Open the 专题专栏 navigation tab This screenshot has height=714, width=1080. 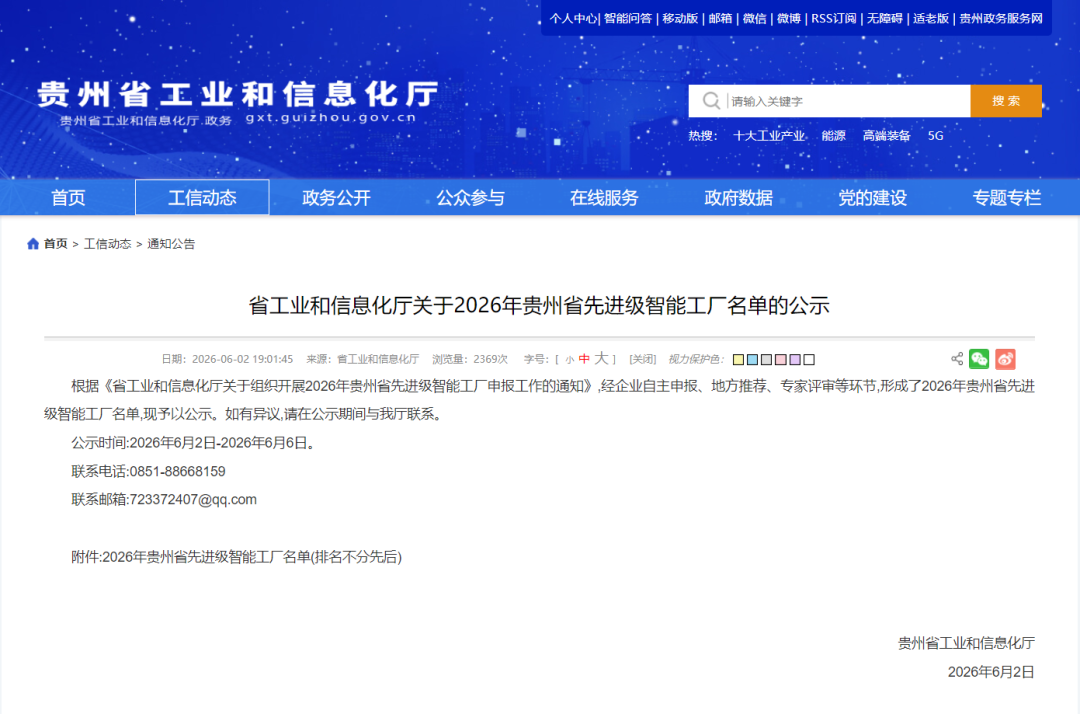point(1006,198)
